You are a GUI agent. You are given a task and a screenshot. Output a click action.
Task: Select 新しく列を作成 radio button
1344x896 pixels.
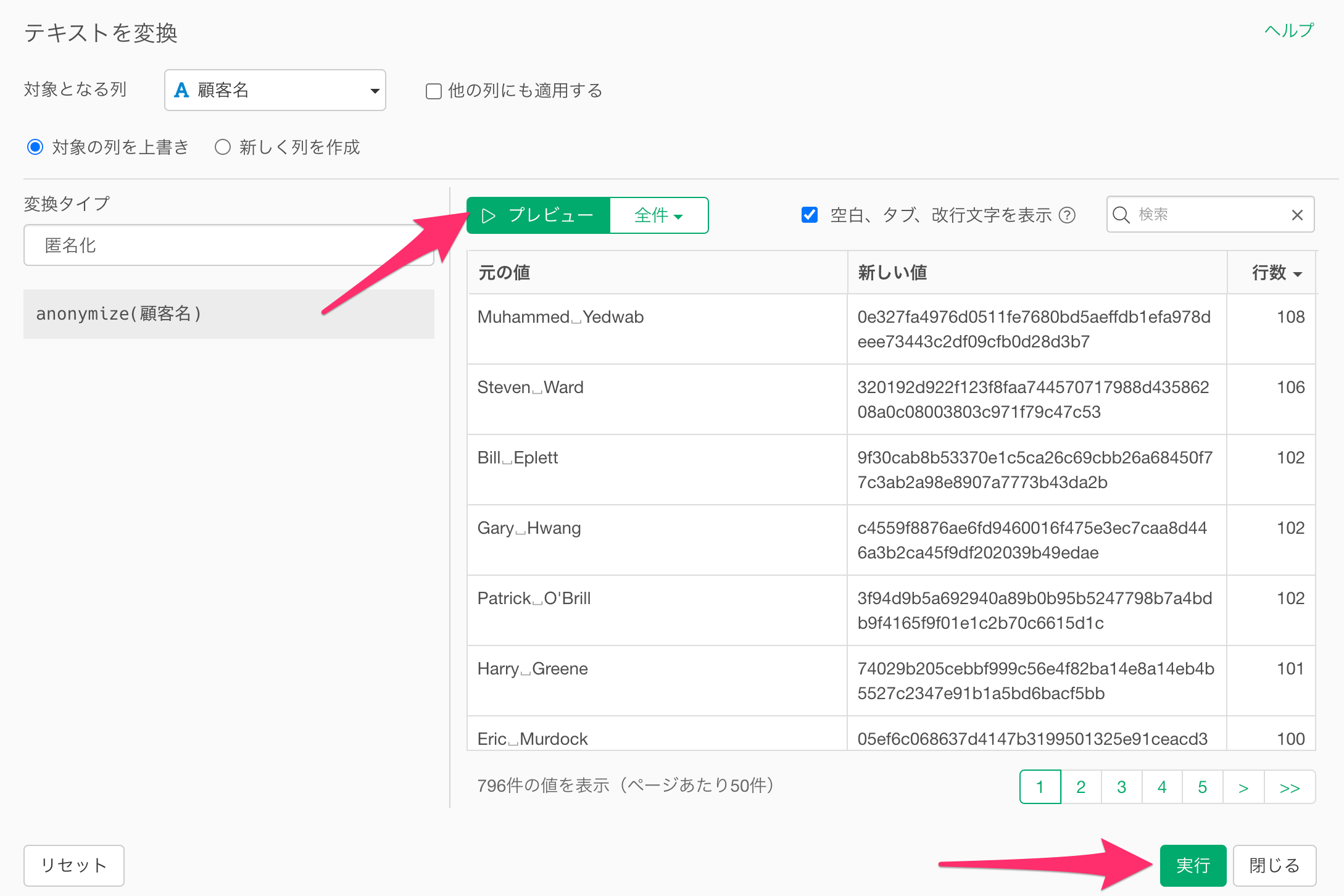tap(223, 147)
